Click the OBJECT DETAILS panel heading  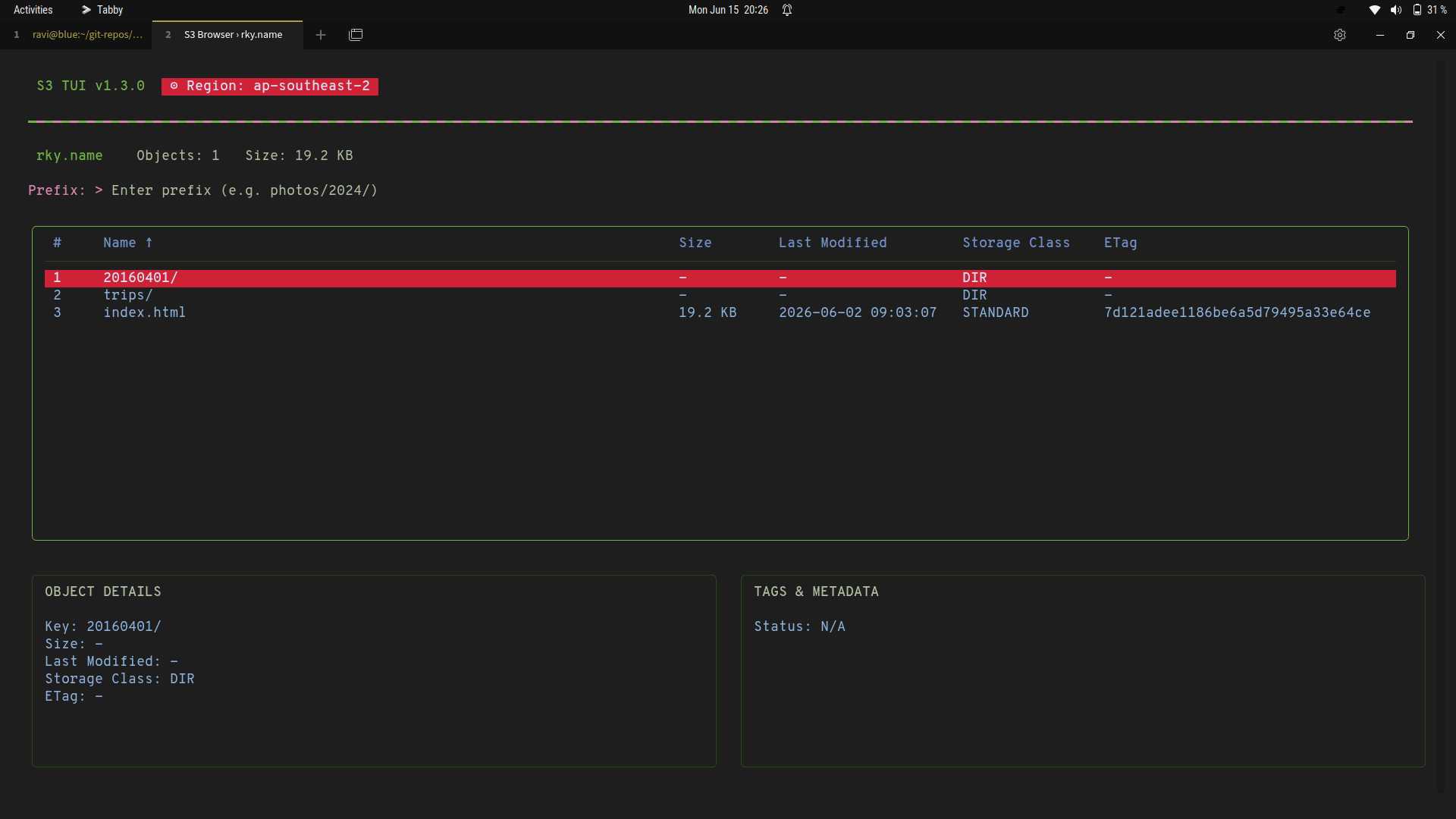pyautogui.click(x=103, y=591)
